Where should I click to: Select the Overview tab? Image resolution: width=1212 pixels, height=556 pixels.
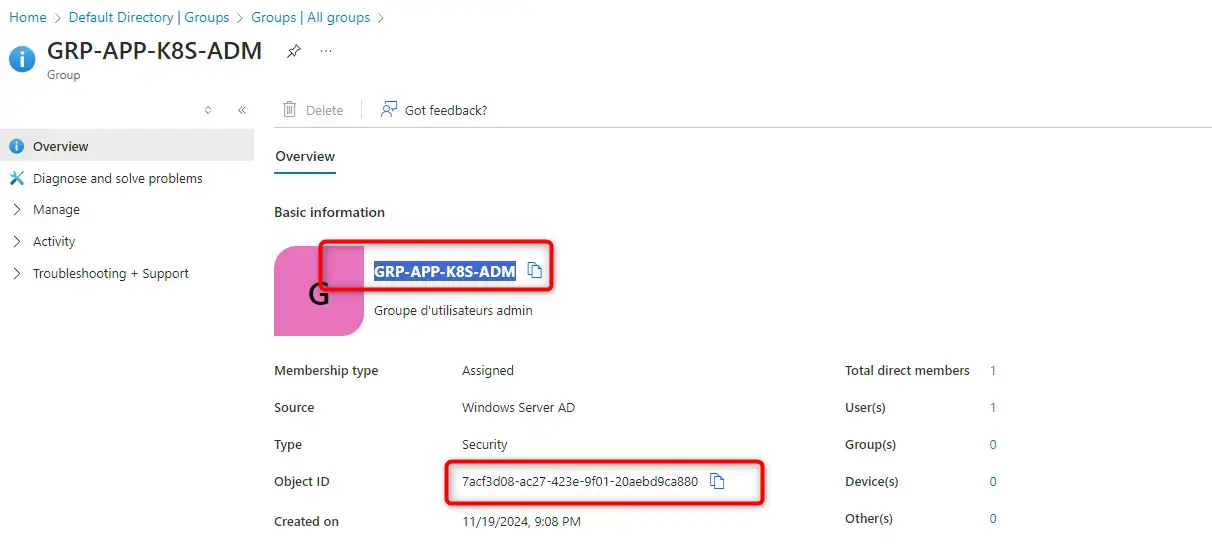pyautogui.click(x=305, y=157)
